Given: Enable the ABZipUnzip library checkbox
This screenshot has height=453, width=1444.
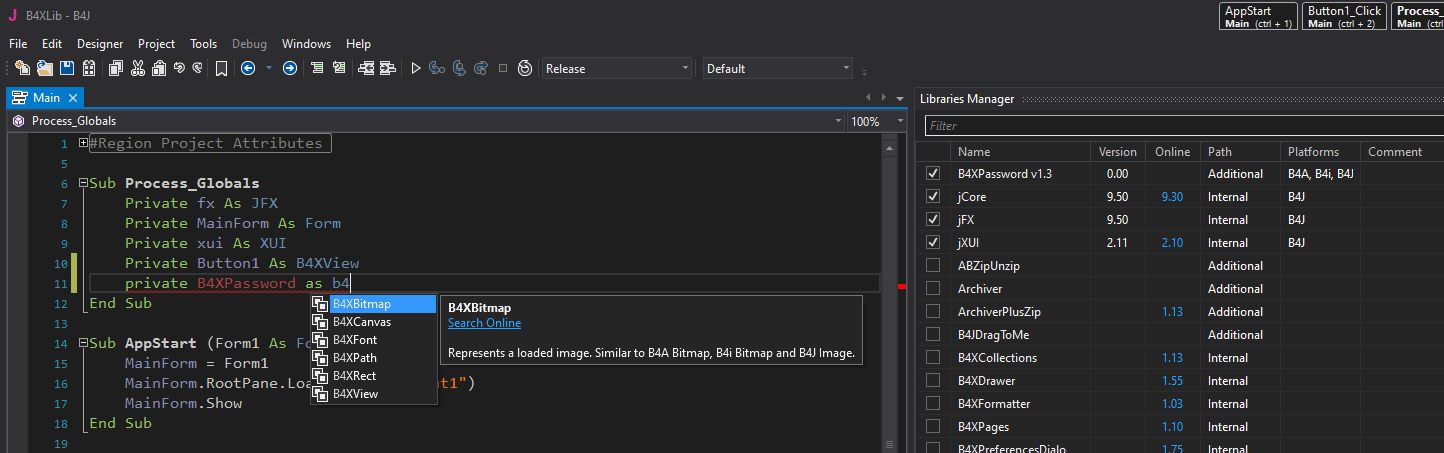Looking at the screenshot, I should click(x=933, y=266).
